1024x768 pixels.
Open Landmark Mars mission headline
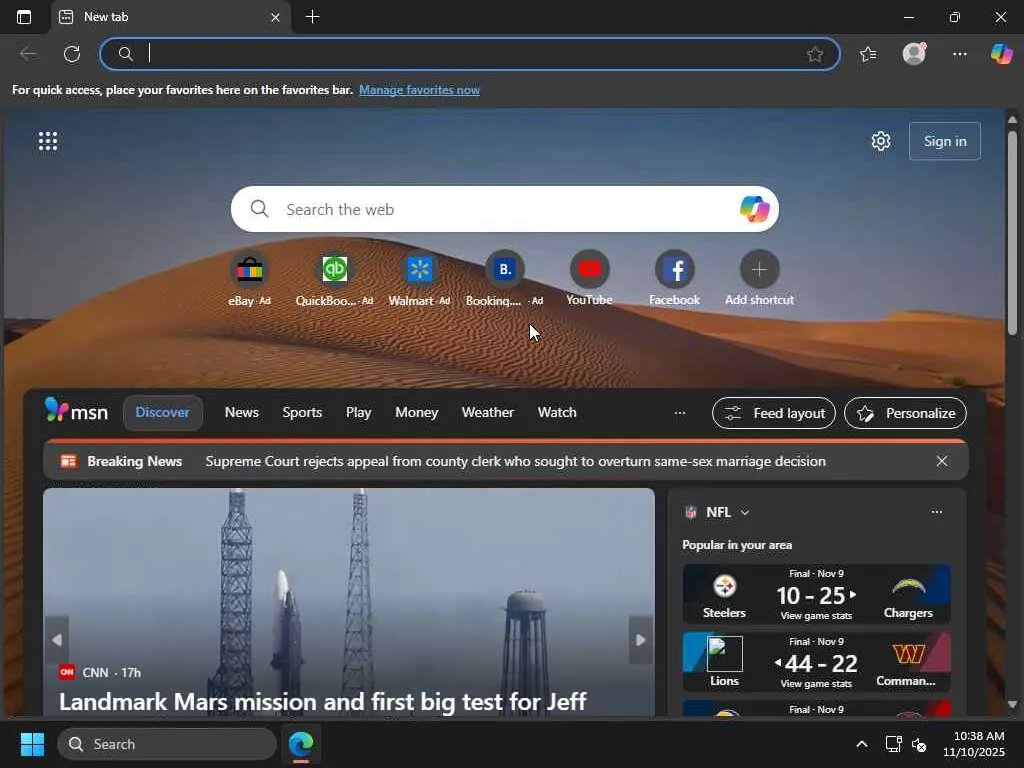click(x=323, y=702)
